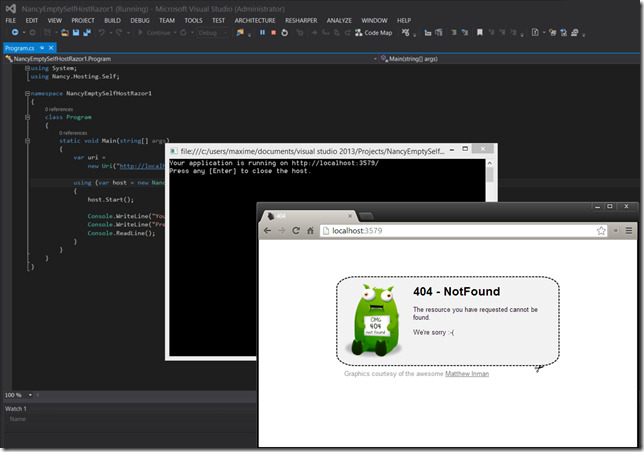644x452 pixels.
Task: Click the Watch 1 panel title
Action: [16, 409]
